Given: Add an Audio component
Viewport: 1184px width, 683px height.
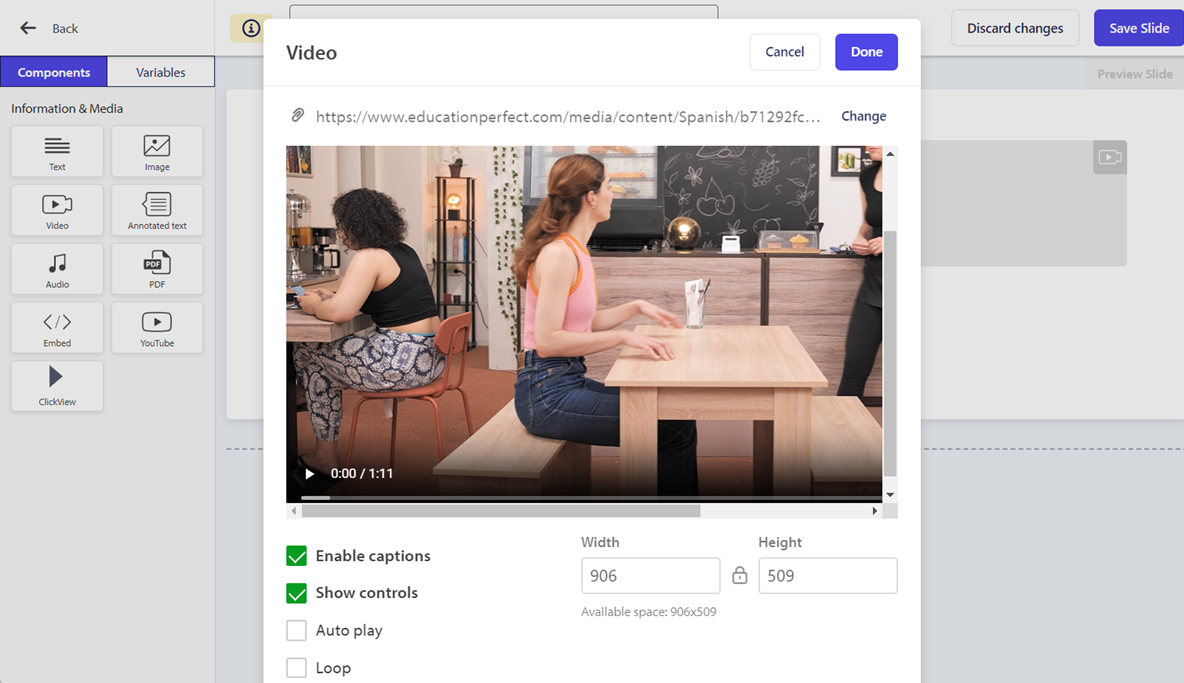Looking at the screenshot, I should (x=57, y=269).
